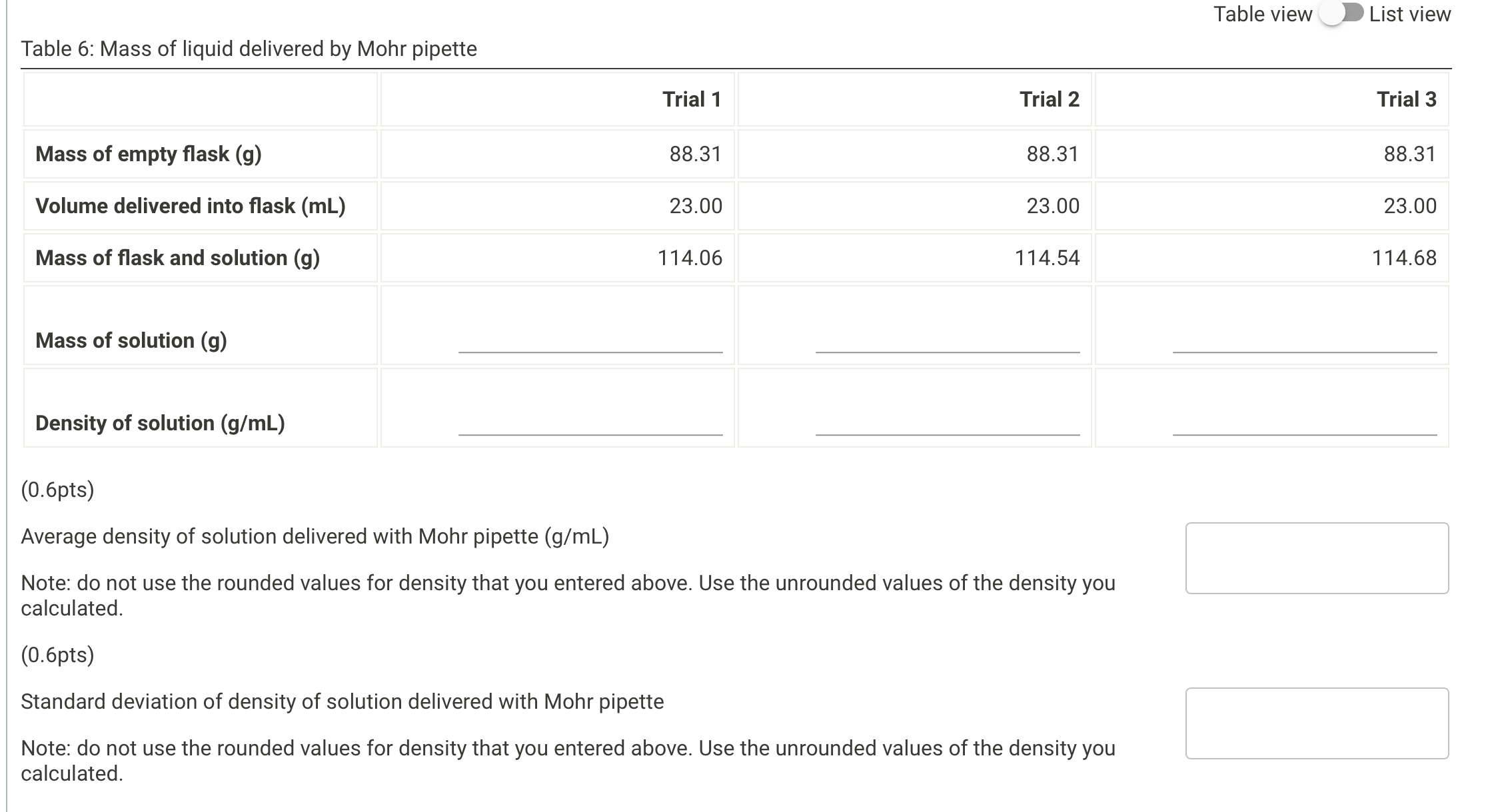Click the Volume delivered into flask row label

(x=191, y=206)
